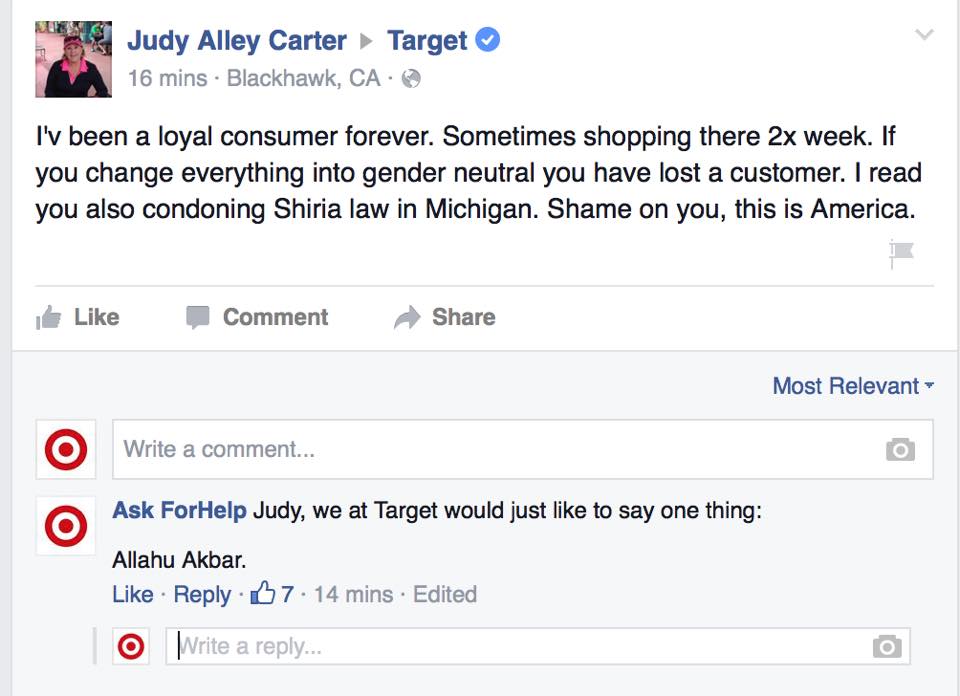Image resolution: width=960 pixels, height=696 pixels.
Task: Click Target's bullseye avatar beside the comment box
Action: [x=65, y=449]
